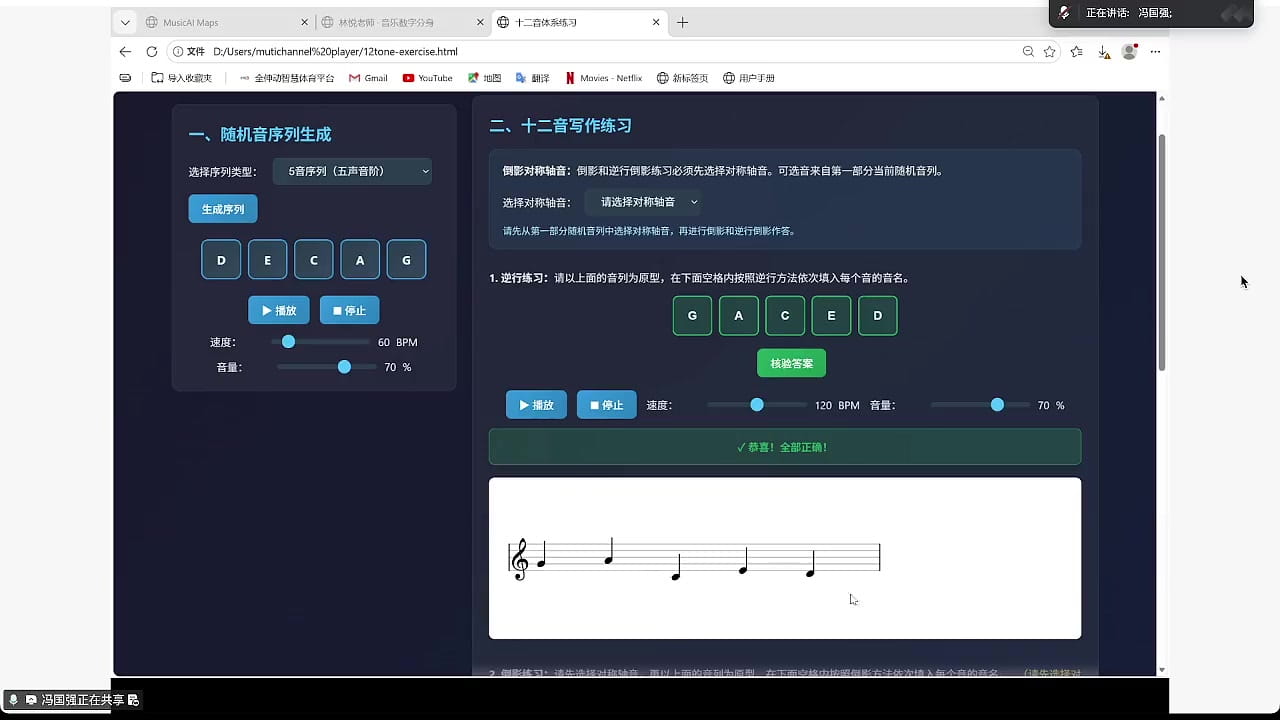Image resolution: width=1280 pixels, height=720 pixels.
Task: Adjust the 60 BPM tempo slider
Action: 321,342
